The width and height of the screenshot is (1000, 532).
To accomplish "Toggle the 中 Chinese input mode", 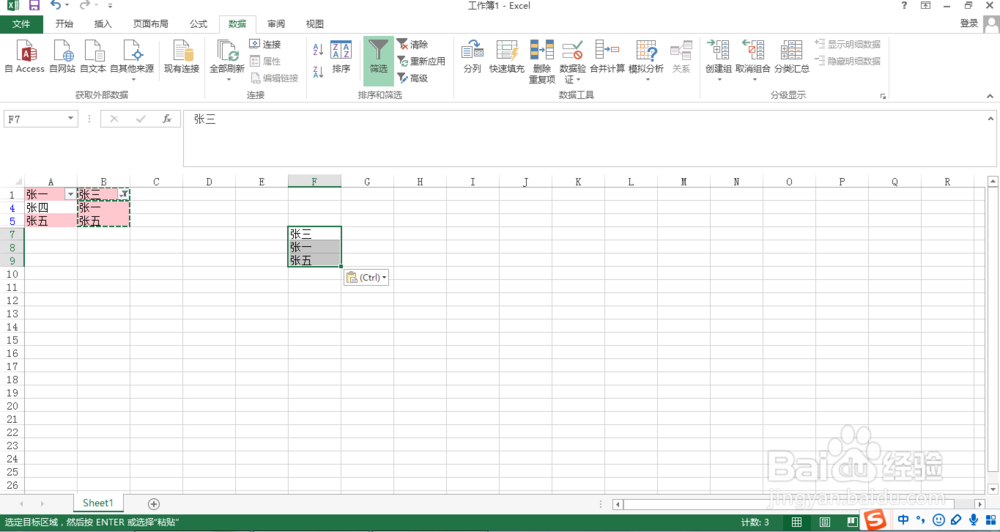I will pos(903,520).
